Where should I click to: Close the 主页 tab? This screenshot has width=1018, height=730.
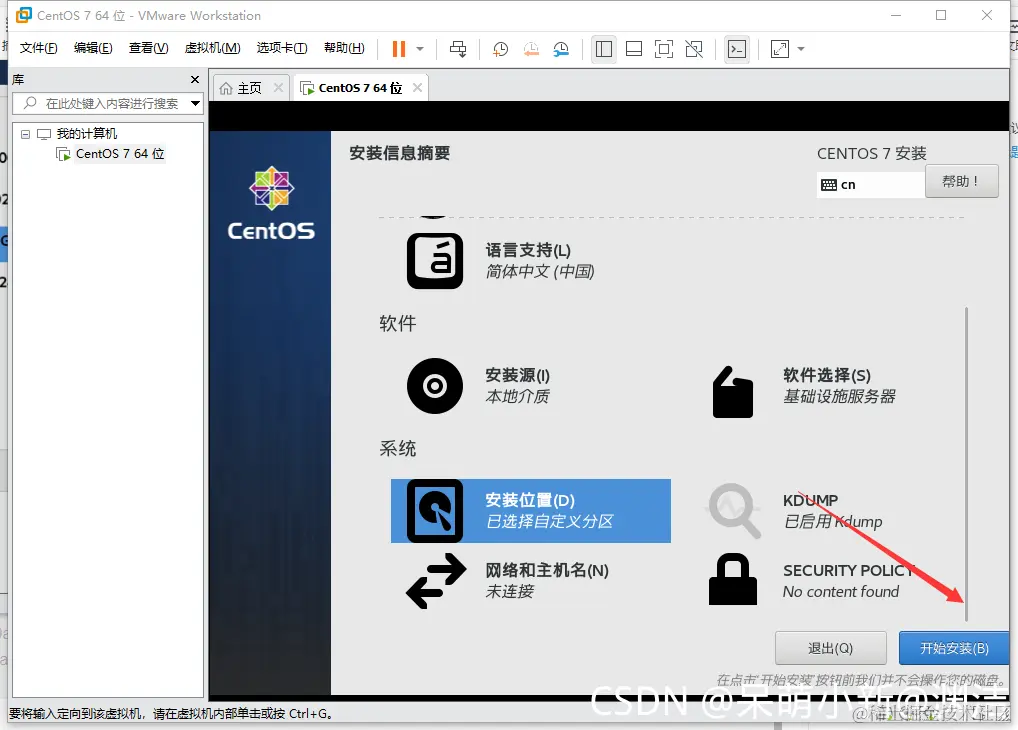[279, 88]
